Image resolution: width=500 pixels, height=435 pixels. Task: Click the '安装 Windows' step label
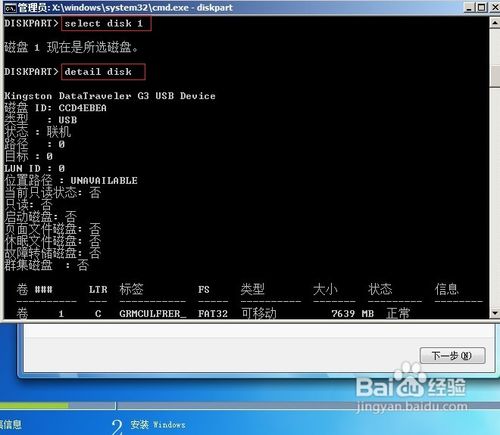[158, 425]
